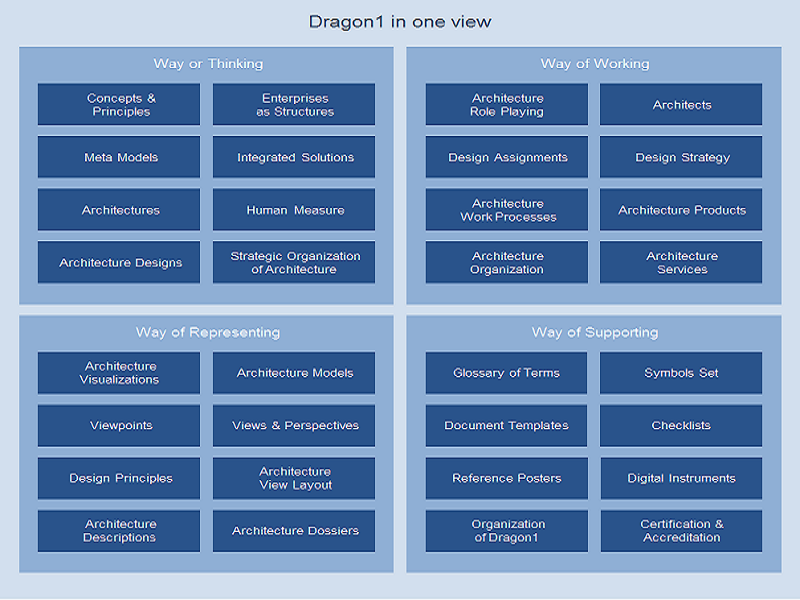Open Architecture Visualizations

[119, 373]
